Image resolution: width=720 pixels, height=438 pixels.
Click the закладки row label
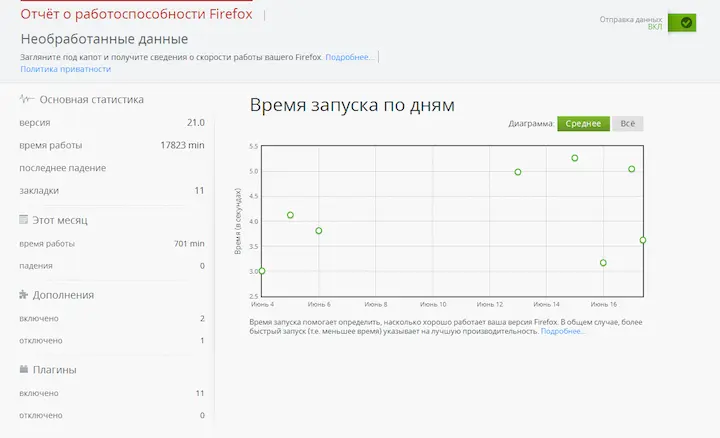(39, 191)
